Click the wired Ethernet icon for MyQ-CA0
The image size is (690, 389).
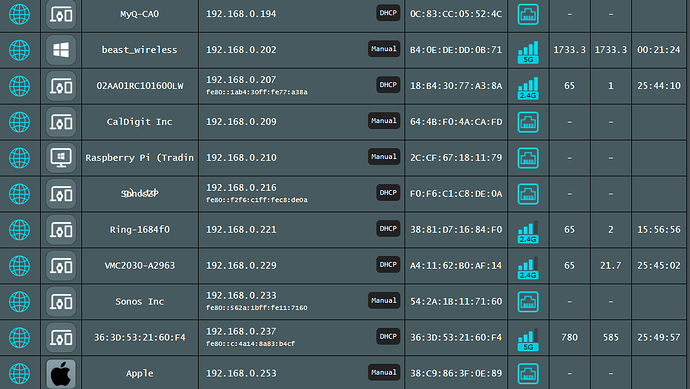528,14
